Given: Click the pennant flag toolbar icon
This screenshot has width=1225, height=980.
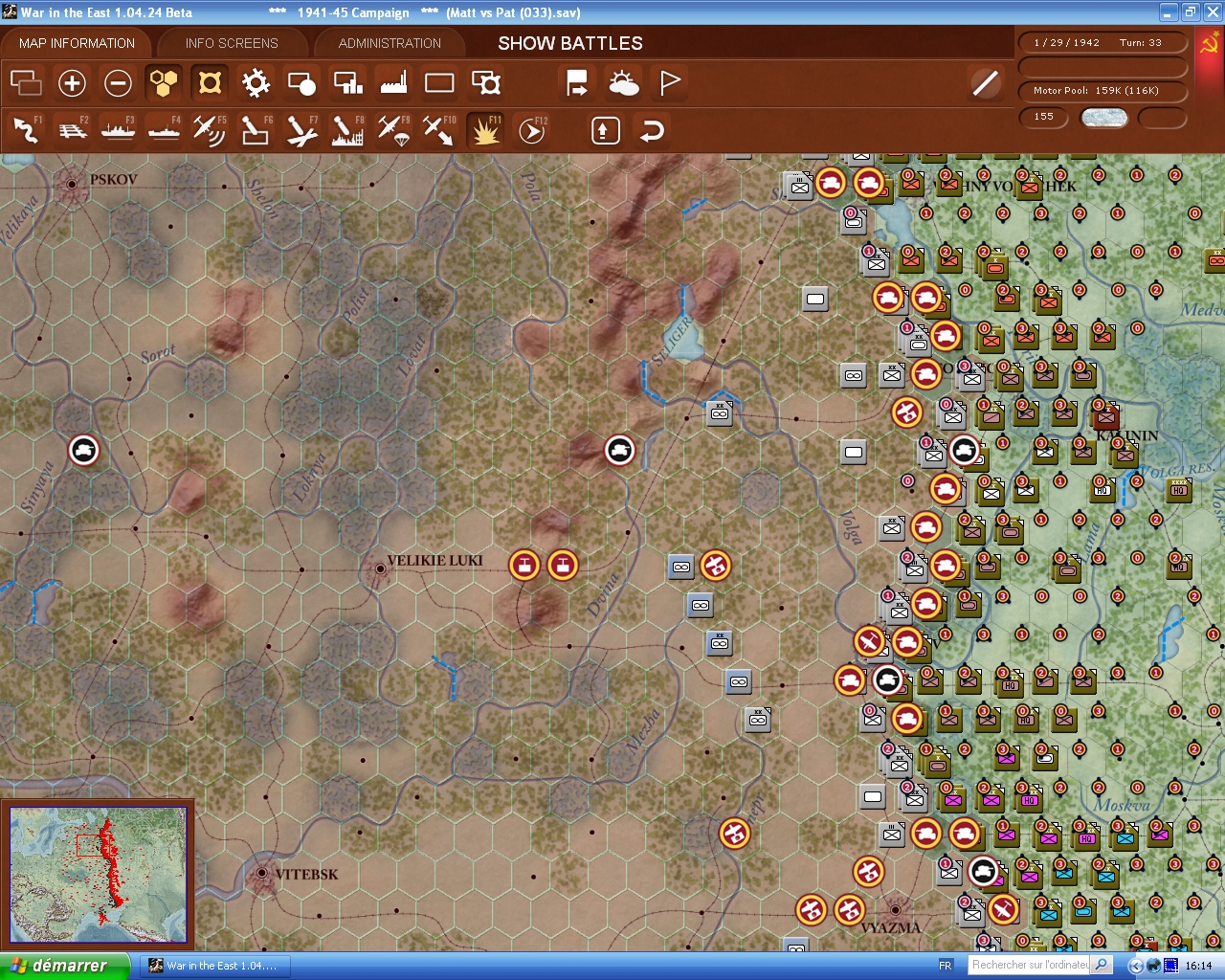Looking at the screenshot, I should 670,83.
